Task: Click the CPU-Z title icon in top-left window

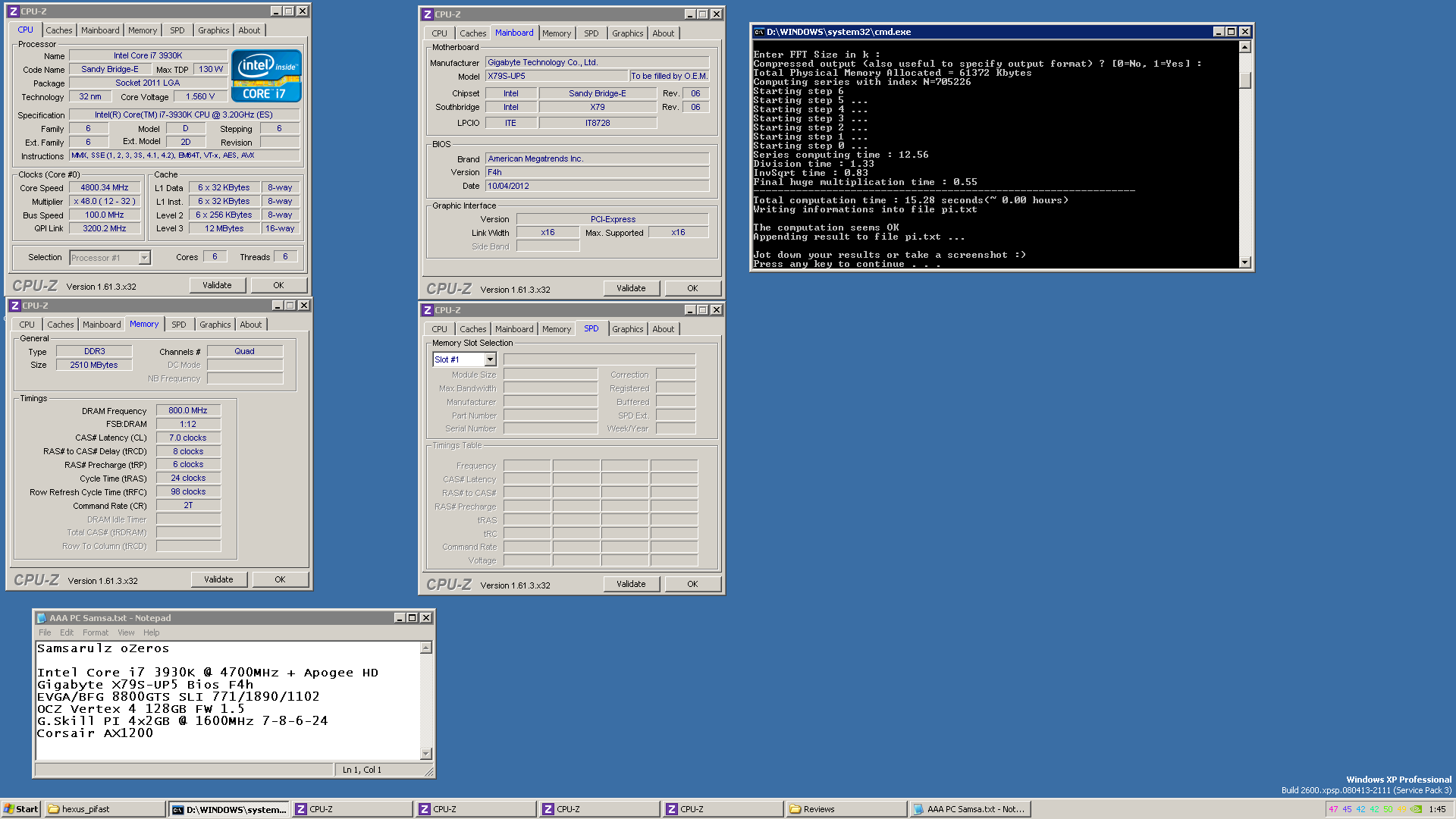Action: (x=13, y=11)
